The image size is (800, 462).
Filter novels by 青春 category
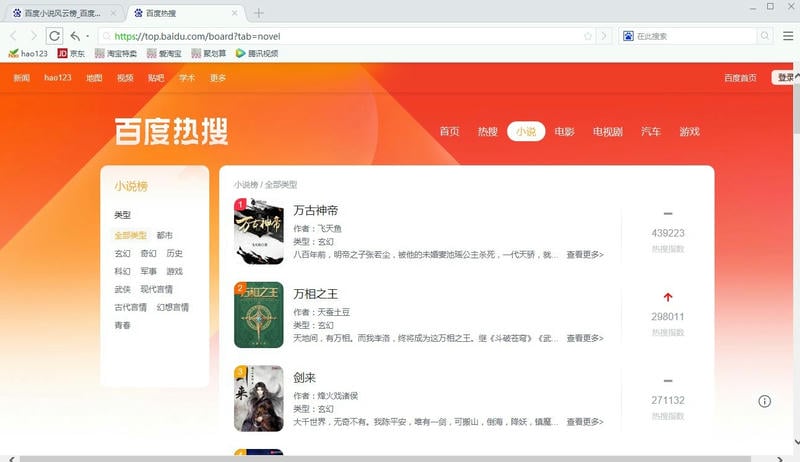tap(122, 325)
